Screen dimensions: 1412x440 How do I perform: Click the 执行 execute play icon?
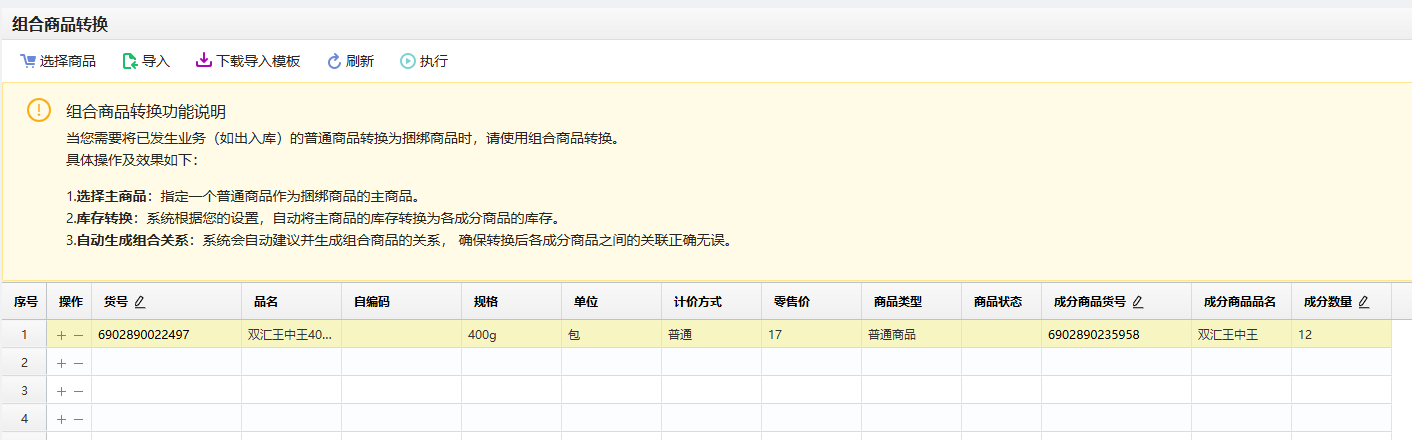pyautogui.click(x=408, y=61)
